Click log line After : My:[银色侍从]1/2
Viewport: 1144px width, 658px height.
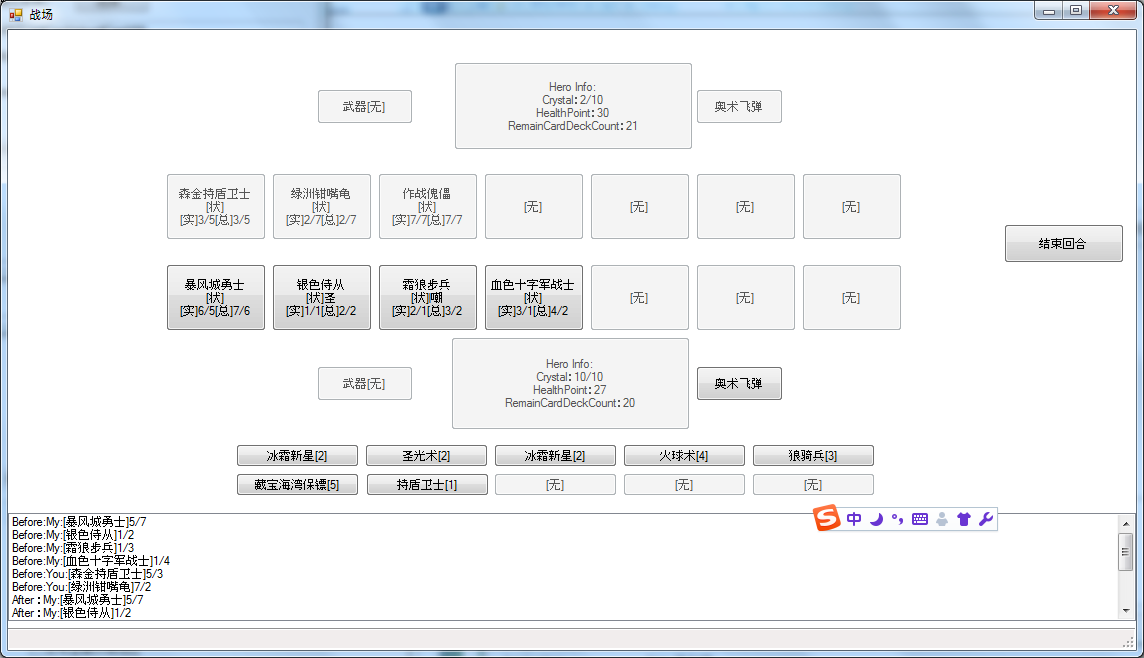tap(72, 614)
